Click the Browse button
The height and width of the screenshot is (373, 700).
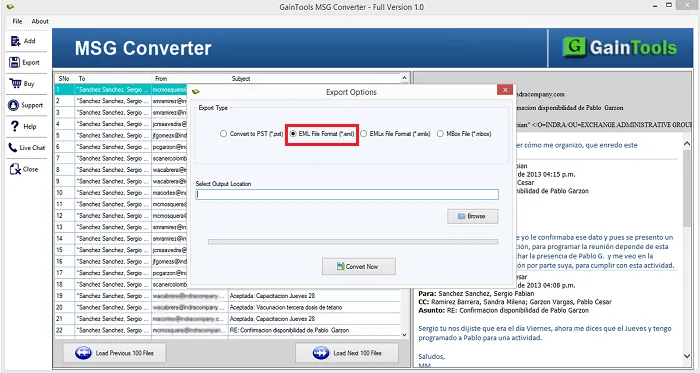[x=473, y=216]
